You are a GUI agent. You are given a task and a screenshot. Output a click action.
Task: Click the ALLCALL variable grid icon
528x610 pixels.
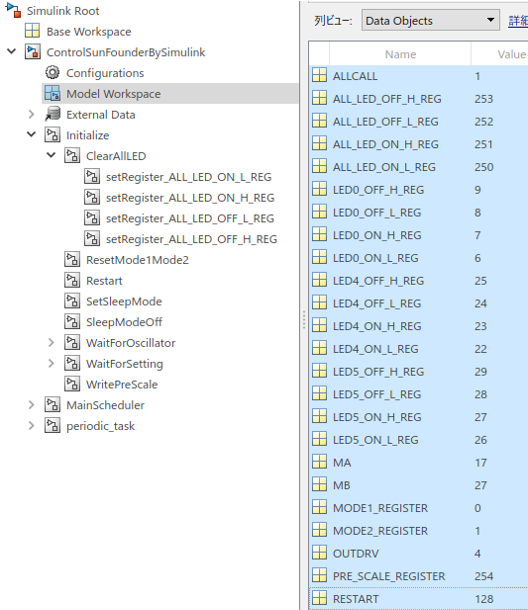[319, 75]
